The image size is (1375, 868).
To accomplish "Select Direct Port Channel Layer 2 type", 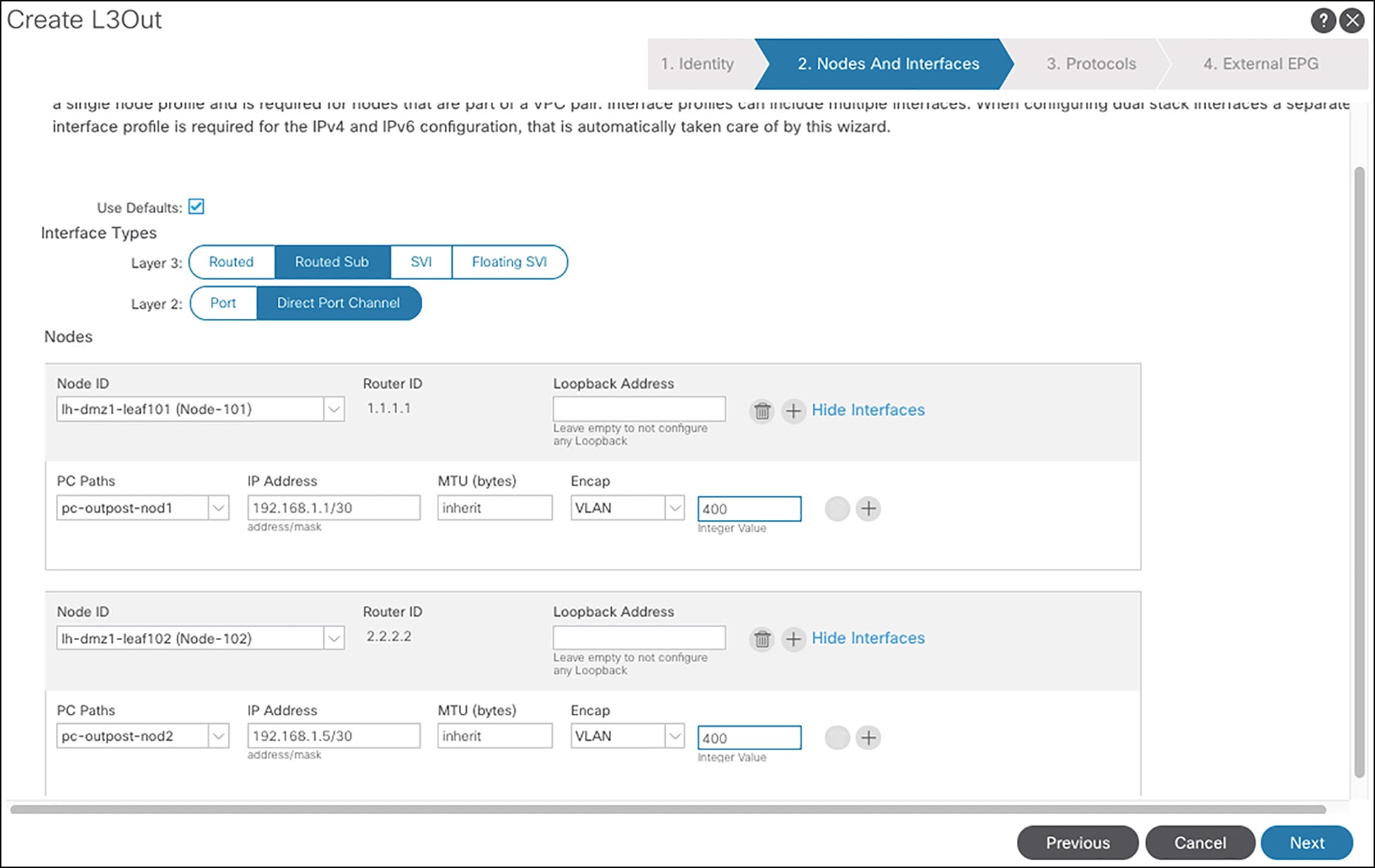I will coord(338,303).
